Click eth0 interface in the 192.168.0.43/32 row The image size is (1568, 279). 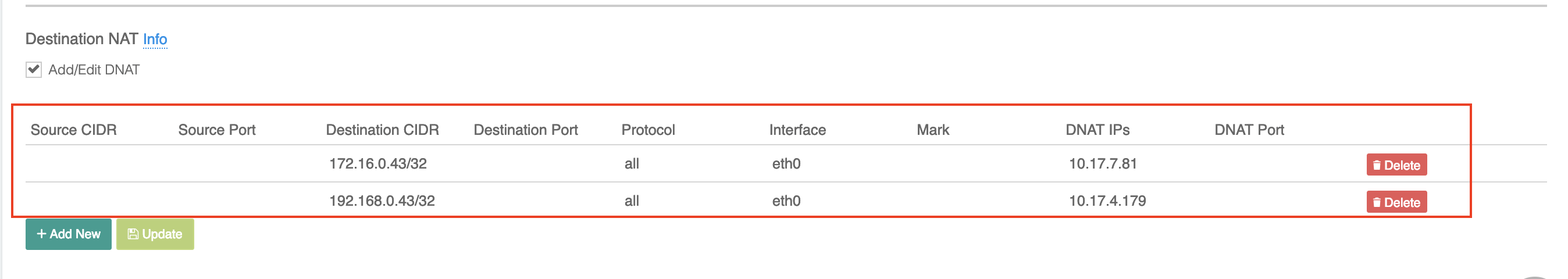pyautogui.click(x=786, y=201)
